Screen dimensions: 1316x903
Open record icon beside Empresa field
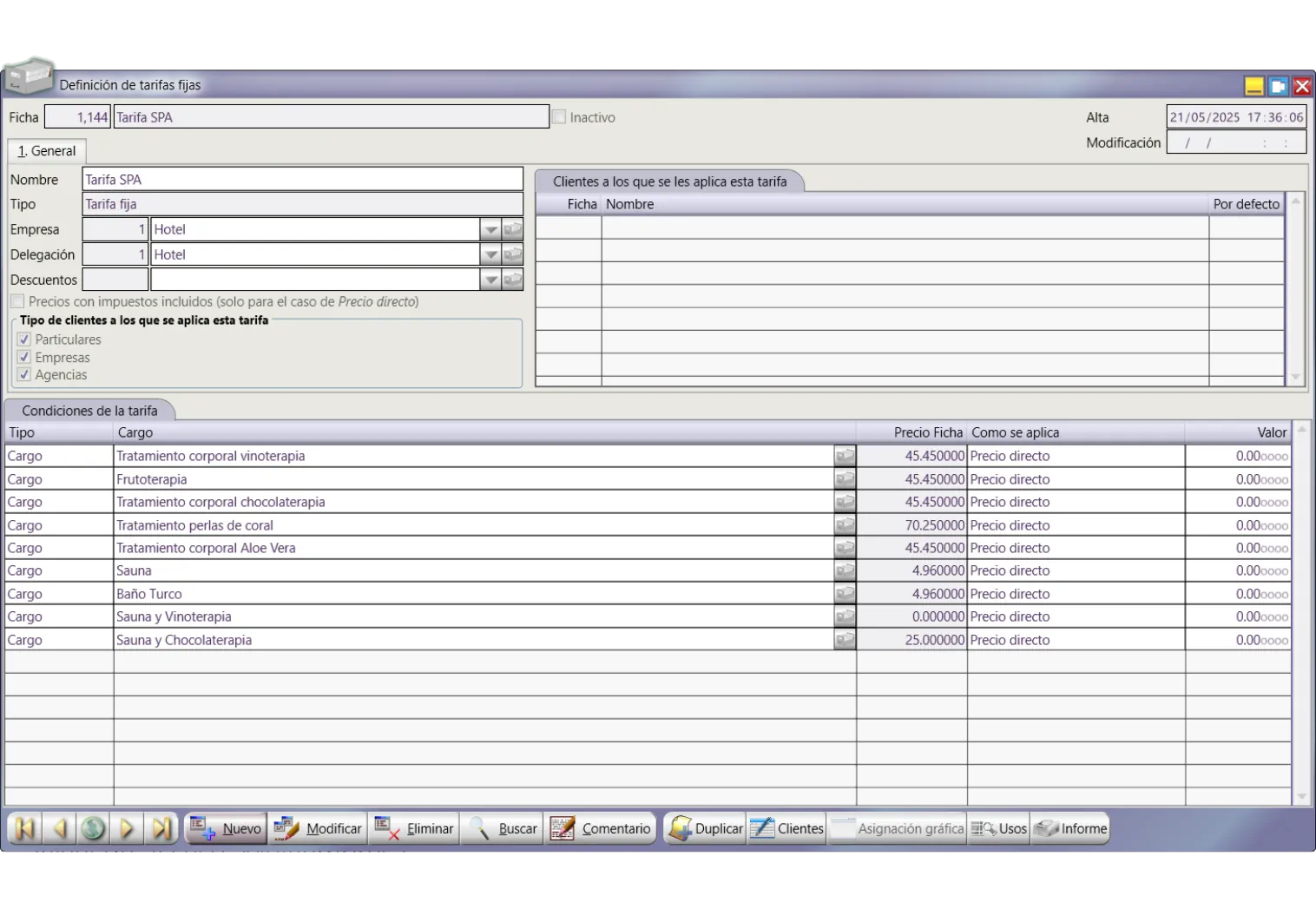coord(513,230)
